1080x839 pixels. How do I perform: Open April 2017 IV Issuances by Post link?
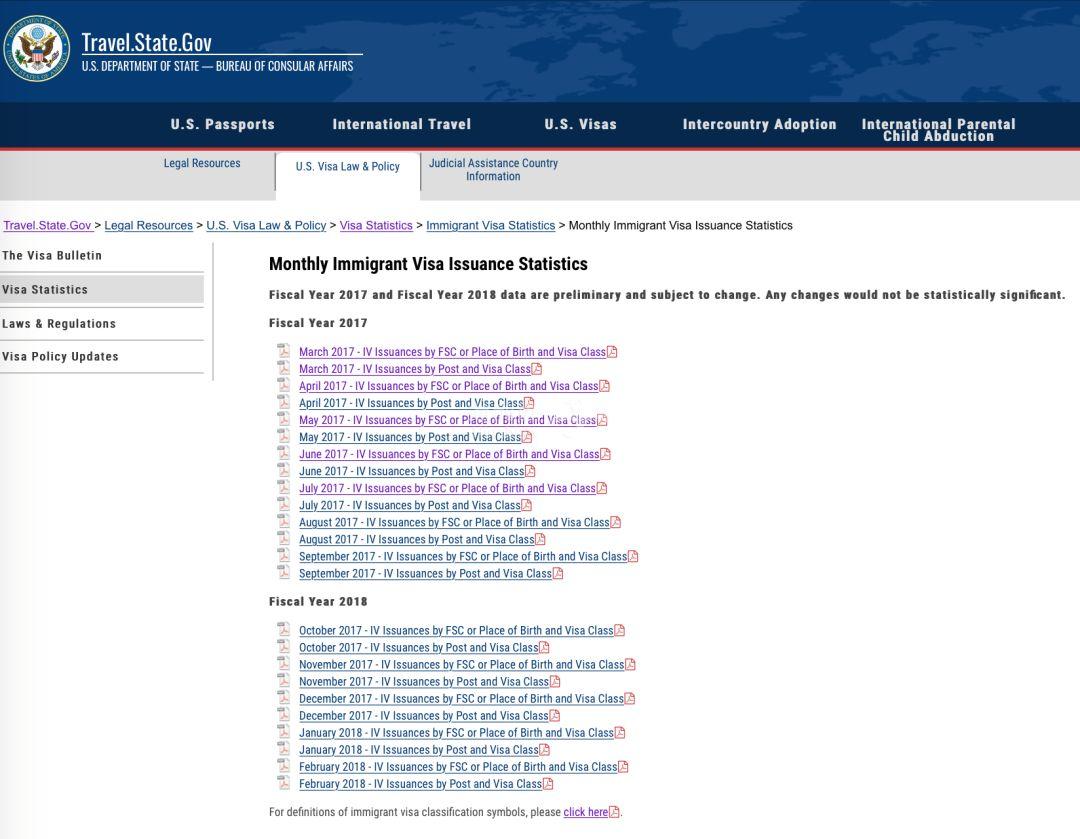411,404
